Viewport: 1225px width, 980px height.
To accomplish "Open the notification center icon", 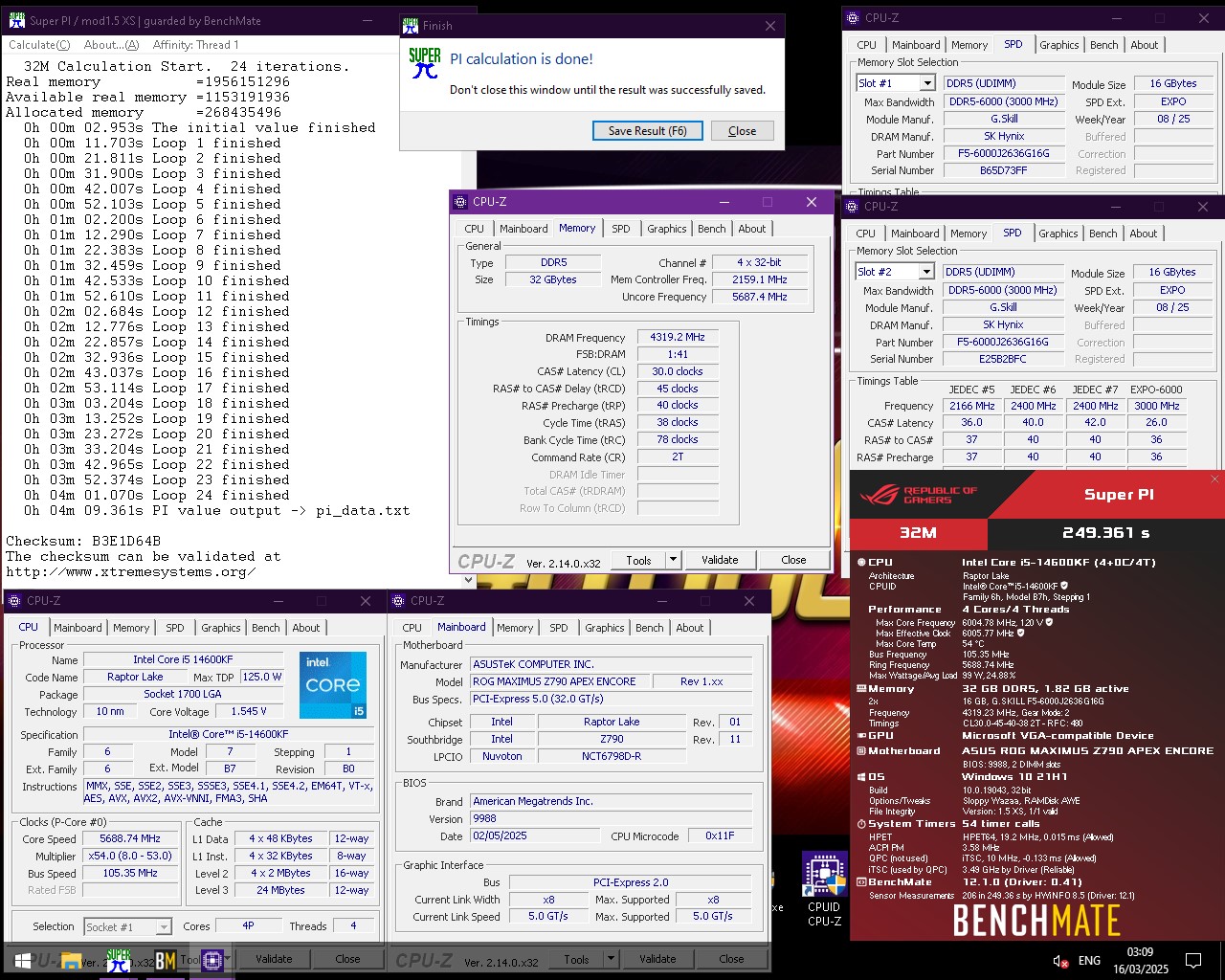I will (x=1193, y=960).
